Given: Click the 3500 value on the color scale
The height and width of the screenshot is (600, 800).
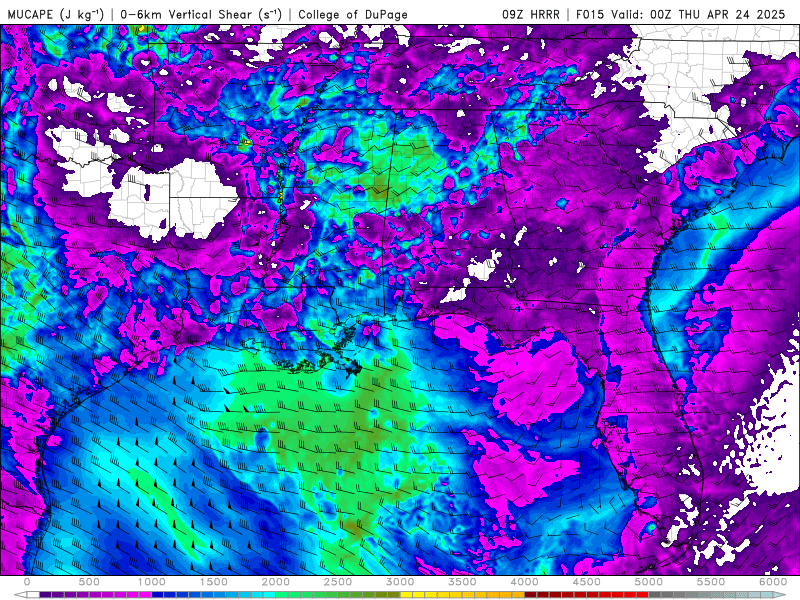Looking at the screenshot, I should (463, 582).
